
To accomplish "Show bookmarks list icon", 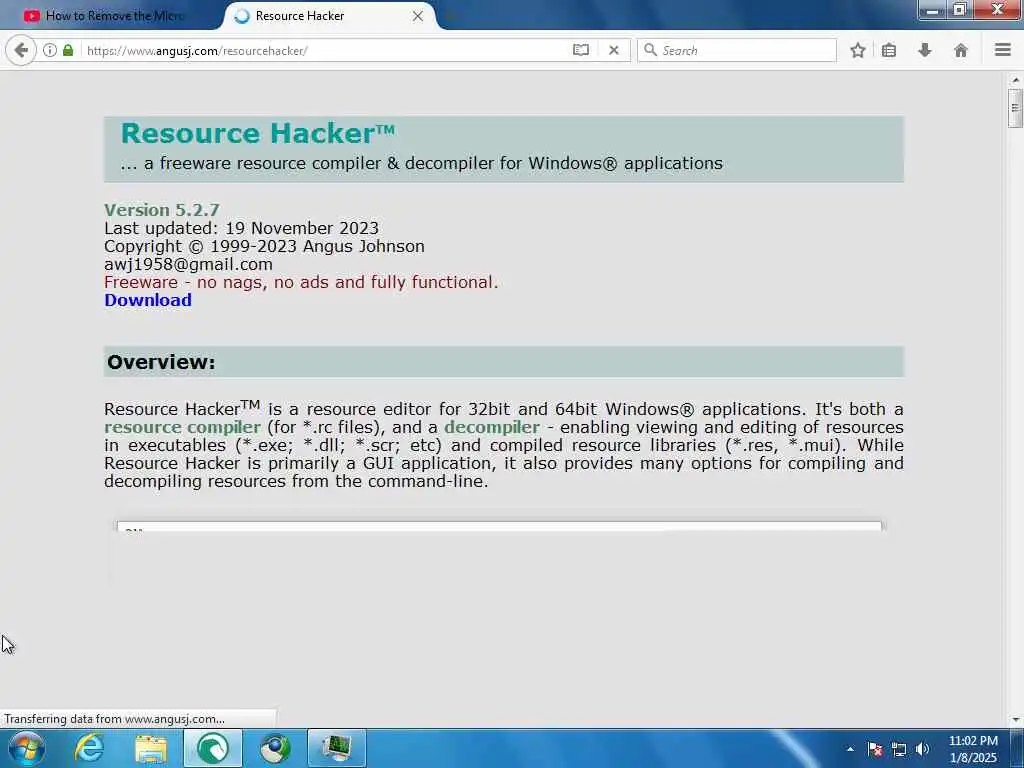I will (889, 50).
